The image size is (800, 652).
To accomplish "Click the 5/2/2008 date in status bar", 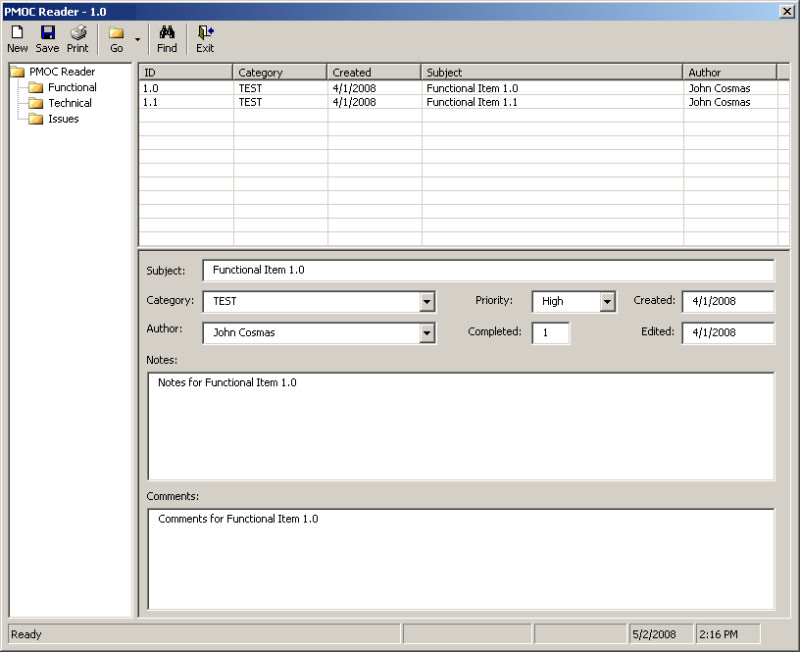I will tap(654, 634).
